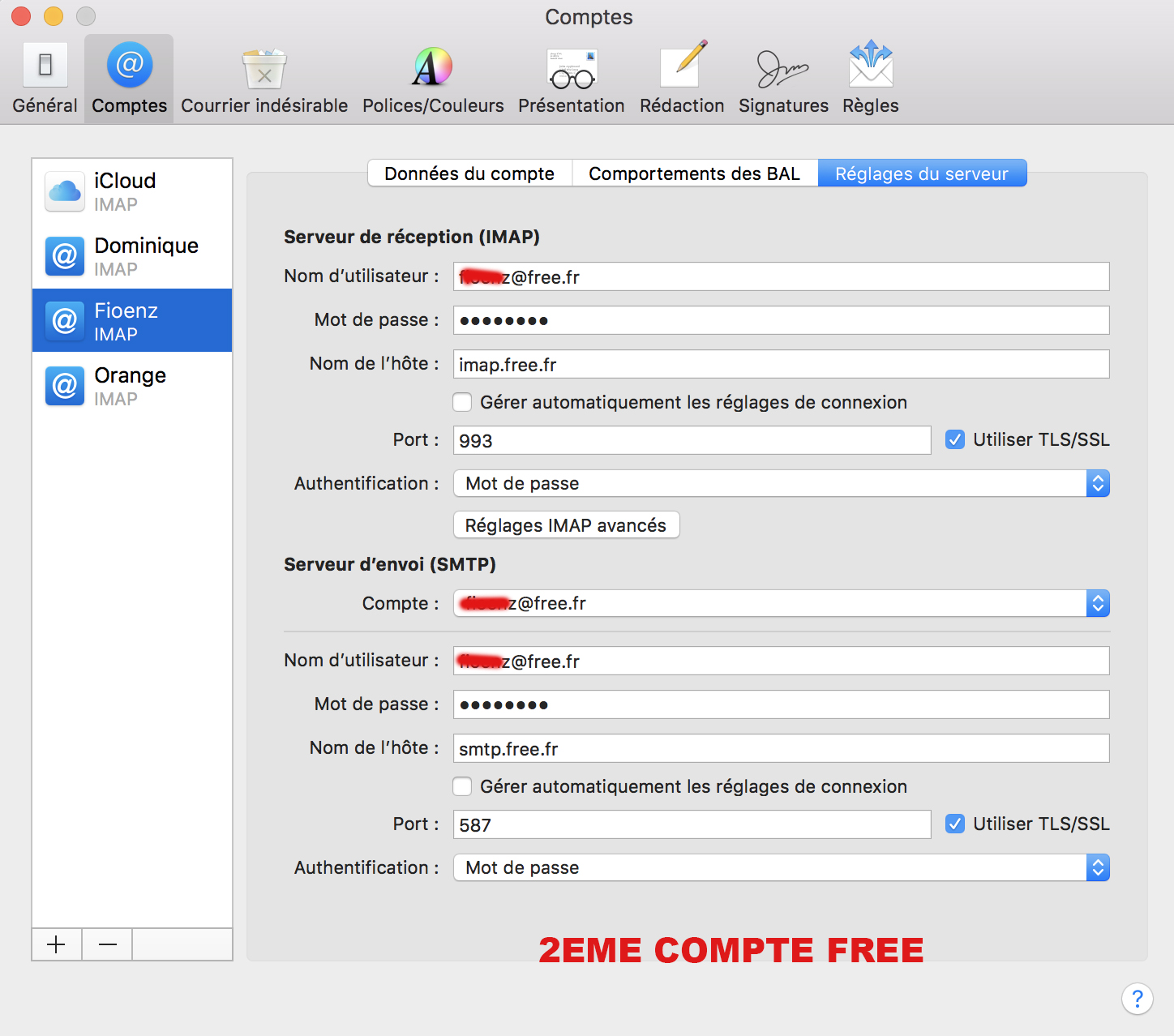Open SMTP Compte dropdown
This screenshot has width=1174, height=1036.
coord(782,603)
